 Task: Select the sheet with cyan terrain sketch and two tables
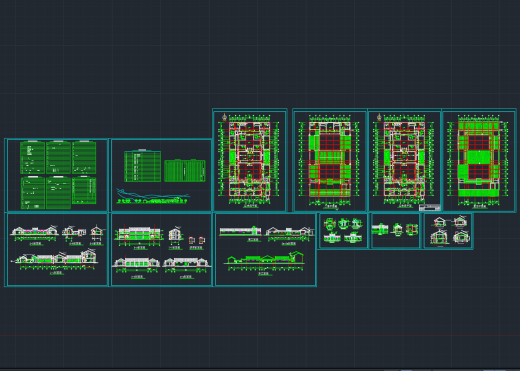point(161,175)
